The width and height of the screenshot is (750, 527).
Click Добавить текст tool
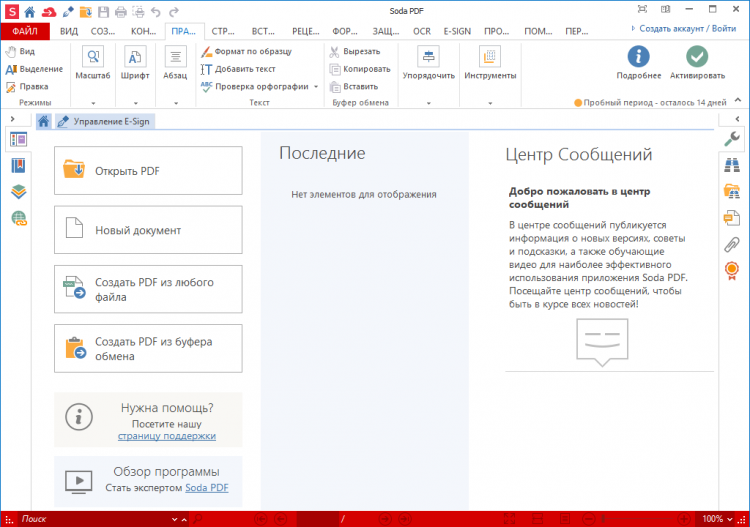(238, 69)
